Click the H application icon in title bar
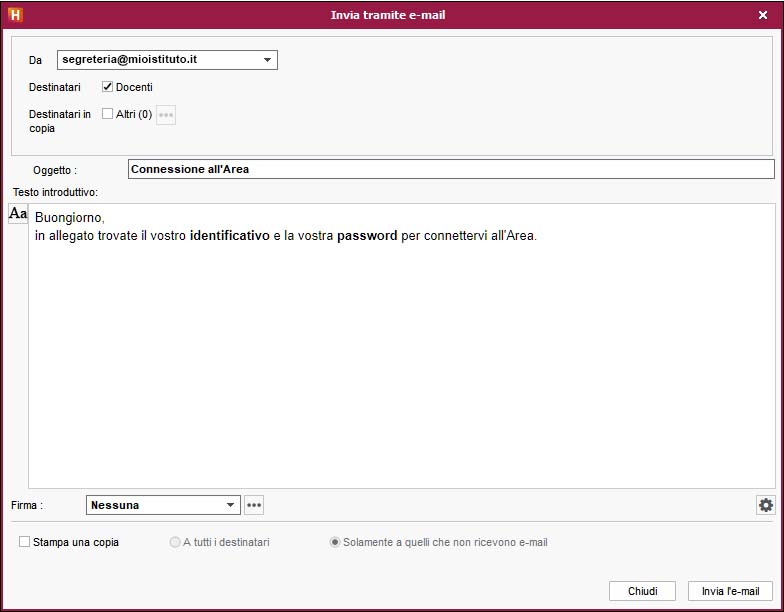Screen dimensions: 784x612 tap(15, 15)
